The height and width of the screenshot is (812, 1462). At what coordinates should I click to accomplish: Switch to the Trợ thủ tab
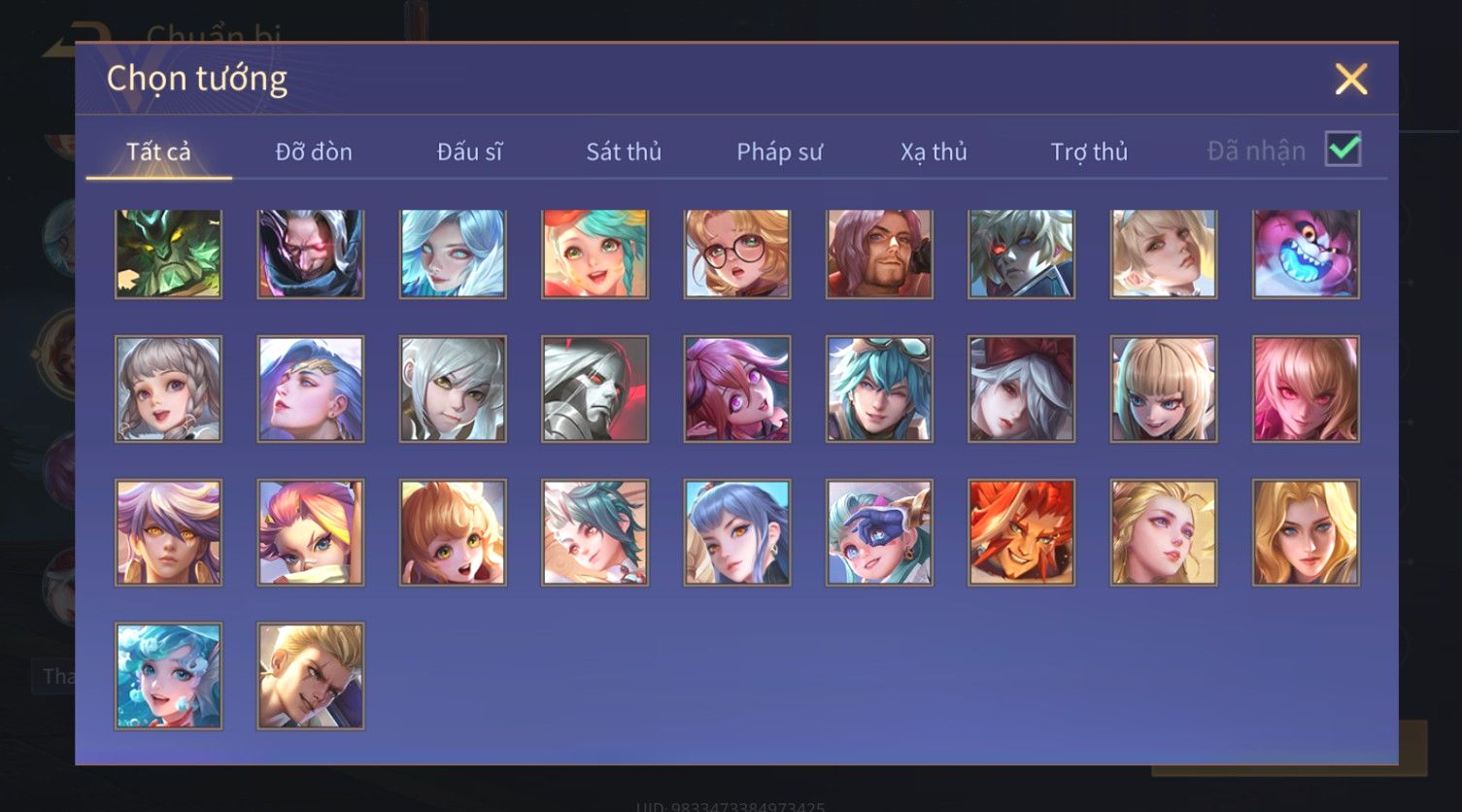1089,152
